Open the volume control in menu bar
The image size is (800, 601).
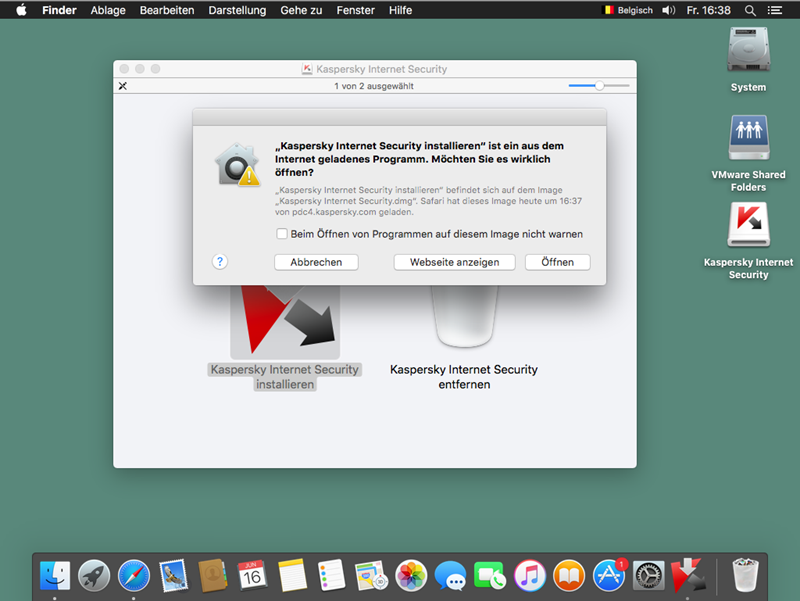point(668,10)
